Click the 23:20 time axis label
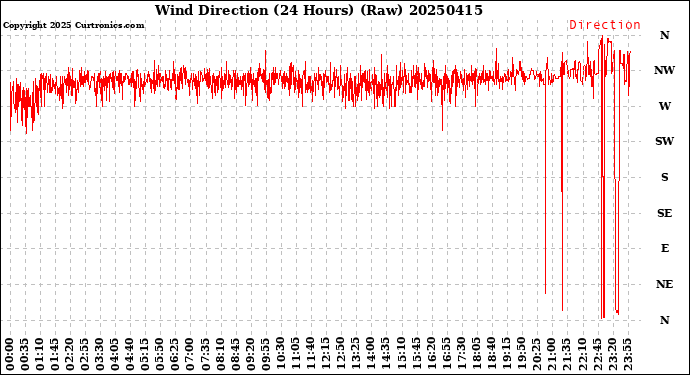This screenshot has height=375, width=690. coord(612,355)
